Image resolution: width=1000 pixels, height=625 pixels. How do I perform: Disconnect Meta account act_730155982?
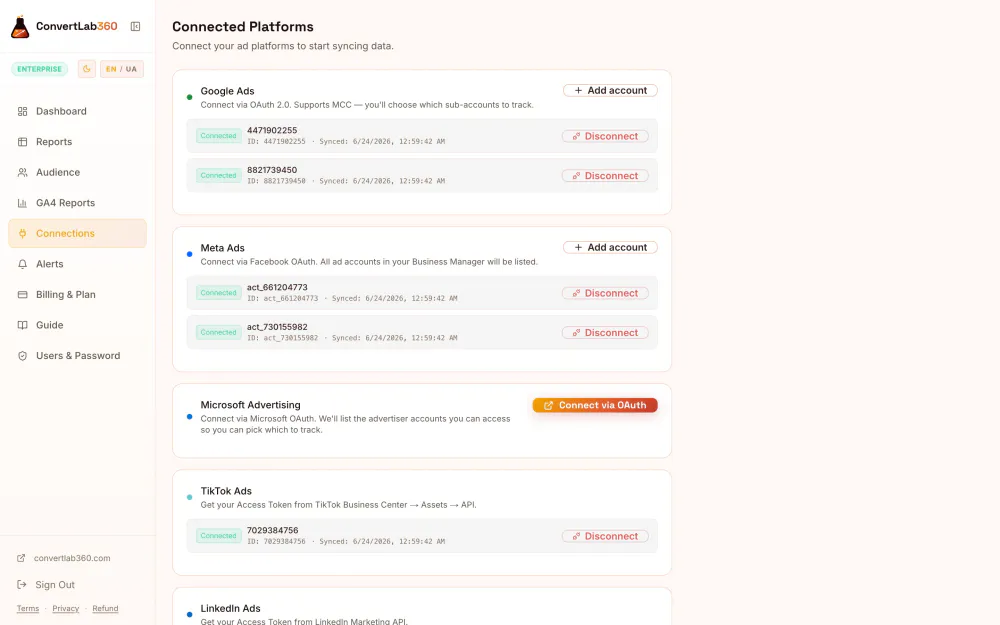(605, 333)
